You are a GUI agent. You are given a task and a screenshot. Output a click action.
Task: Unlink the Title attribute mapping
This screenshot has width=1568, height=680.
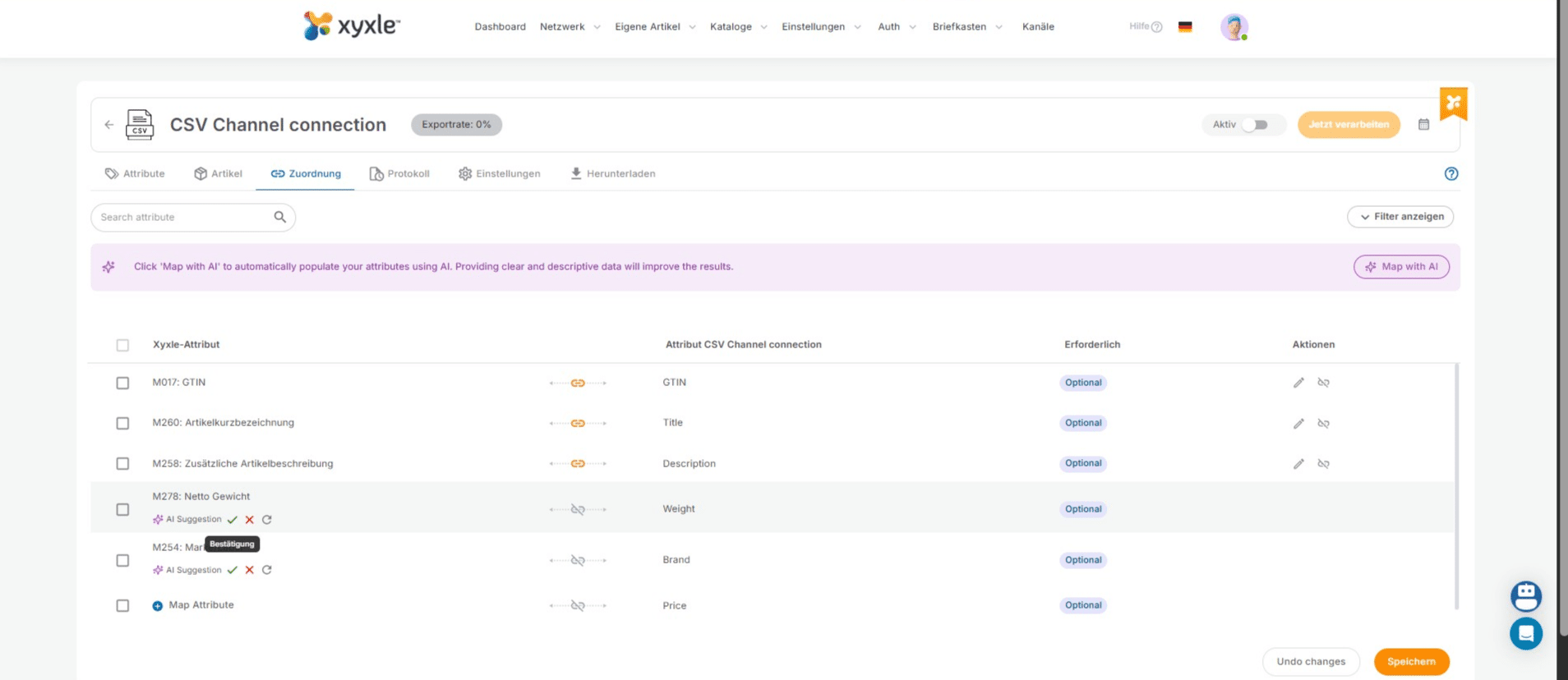pos(1323,424)
